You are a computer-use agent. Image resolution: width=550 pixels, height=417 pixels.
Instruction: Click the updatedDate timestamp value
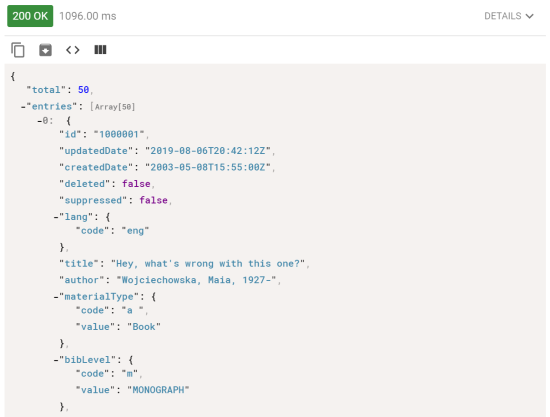[208, 151]
